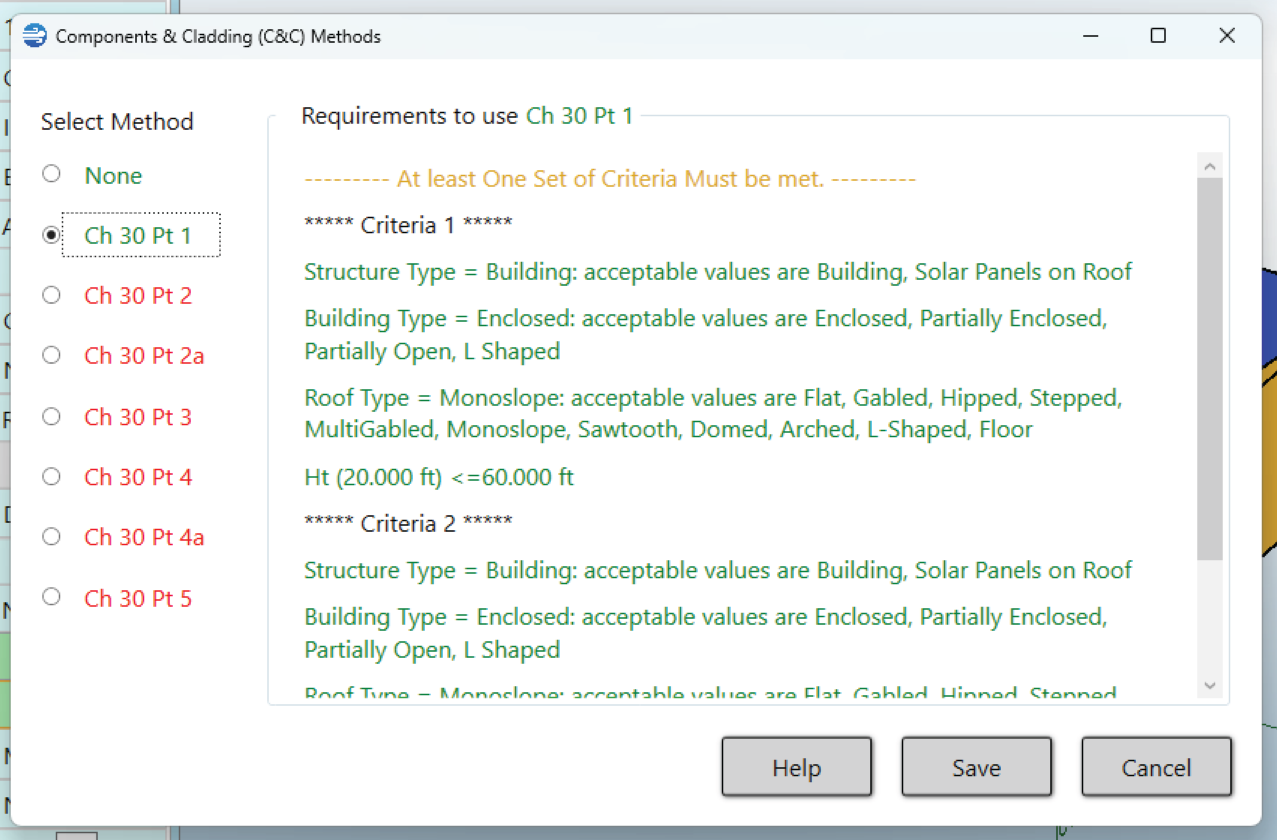Choose the Ch 30 Pt 1 method
The width and height of the screenshot is (1277, 840).
51,235
